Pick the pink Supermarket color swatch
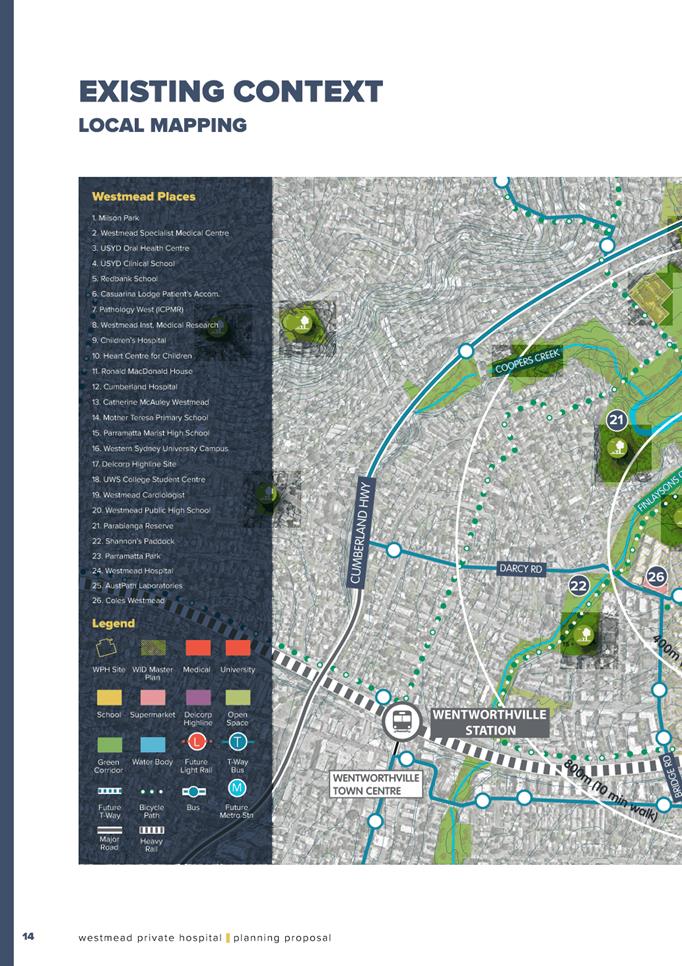The image size is (682, 966). point(152,696)
